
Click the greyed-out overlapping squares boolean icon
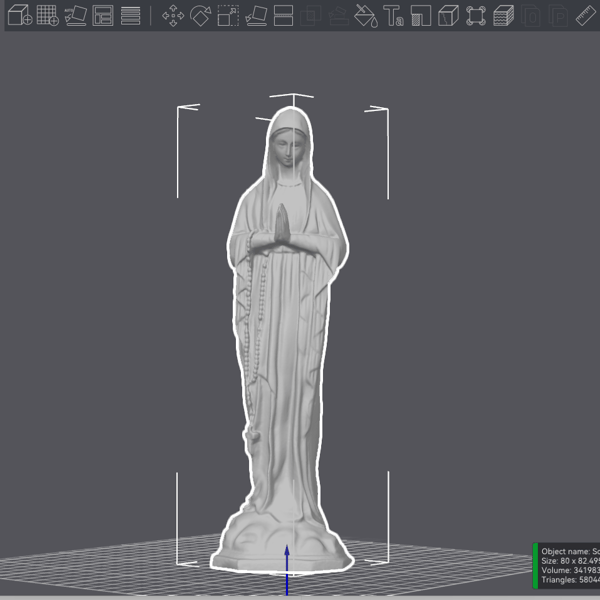click(x=310, y=16)
